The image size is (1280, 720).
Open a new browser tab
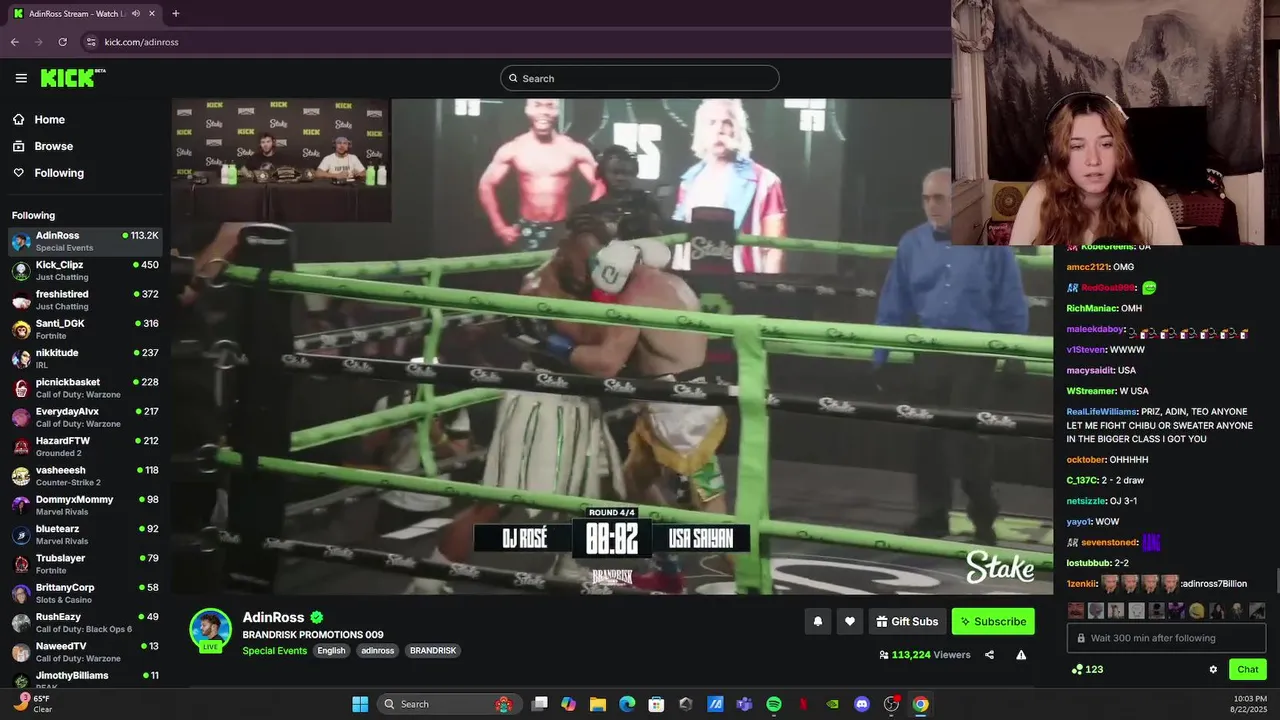tap(176, 14)
